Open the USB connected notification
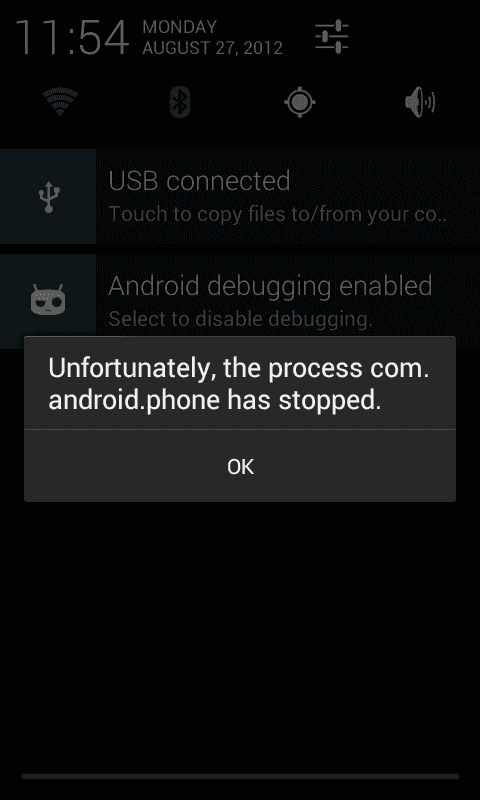This screenshot has height=800, width=480. tap(240, 196)
